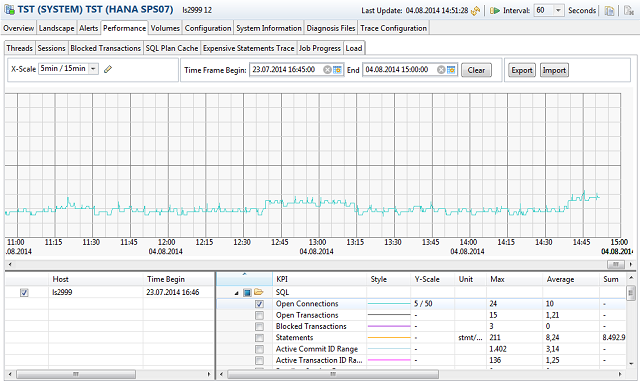
Task: Enable the Blocked Transactions KPI checkbox
Action: point(259,326)
